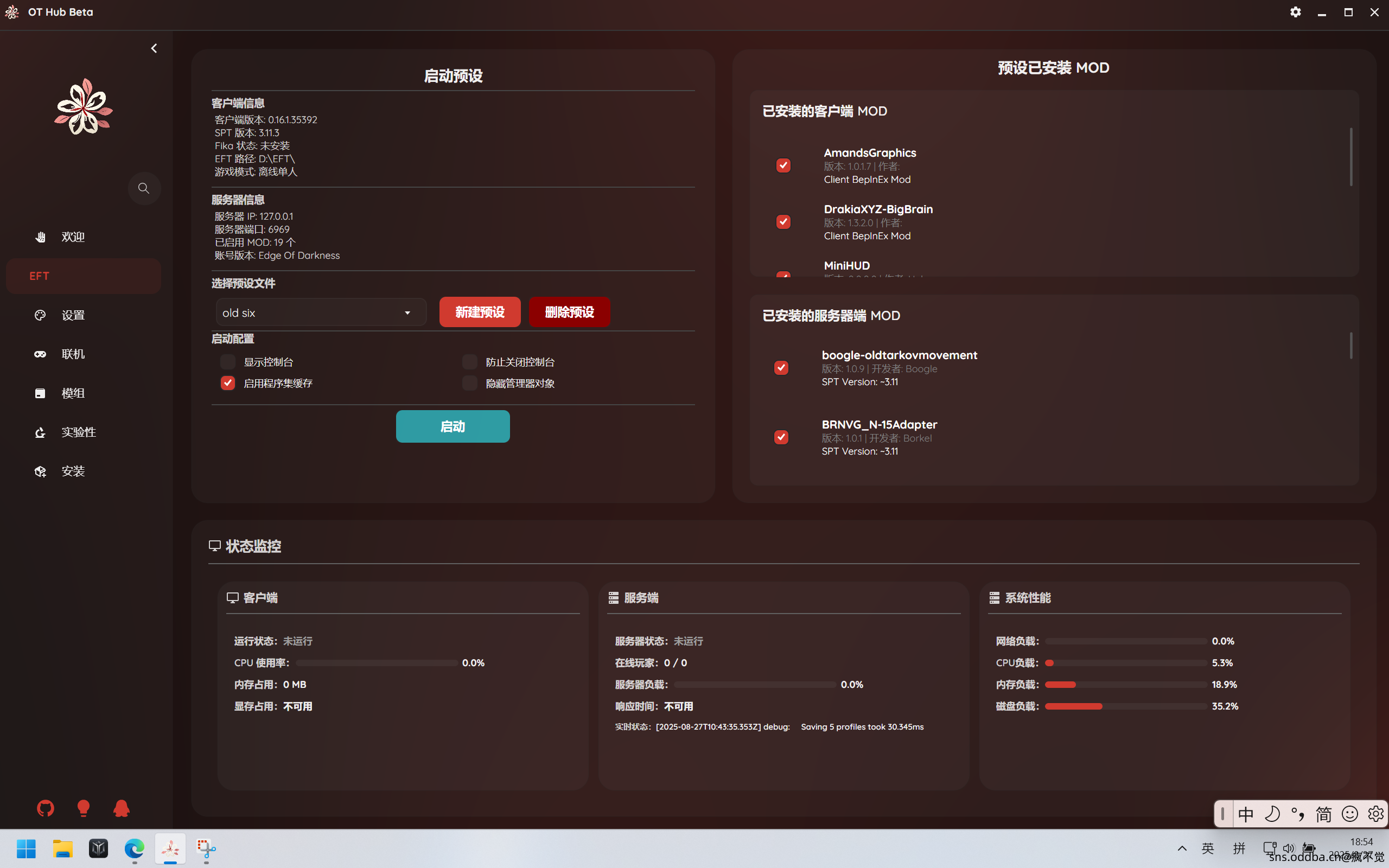Viewport: 1389px width, 868px height.
Task: Open the 'old six' preset dropdown
Action: coord(321,312)
